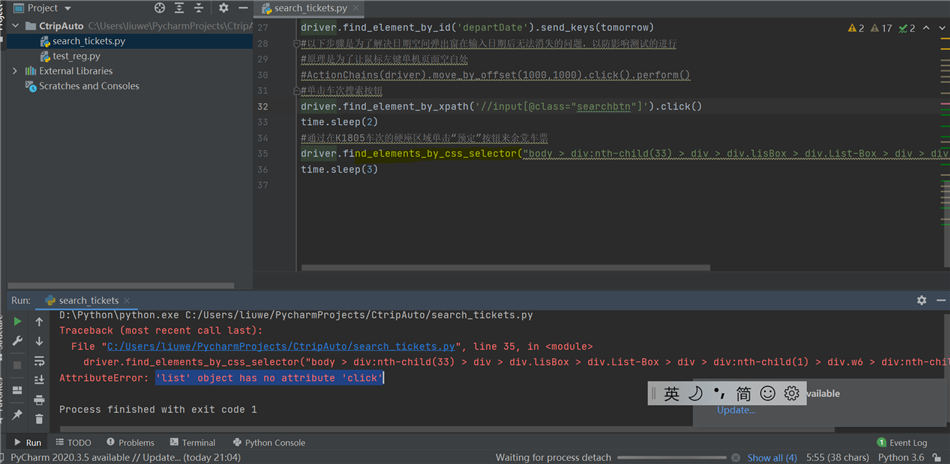Click the search_tickets.py traceback file link
This screenshot has width=950, height=464.
pyautogui.click(x=281, y=346)
